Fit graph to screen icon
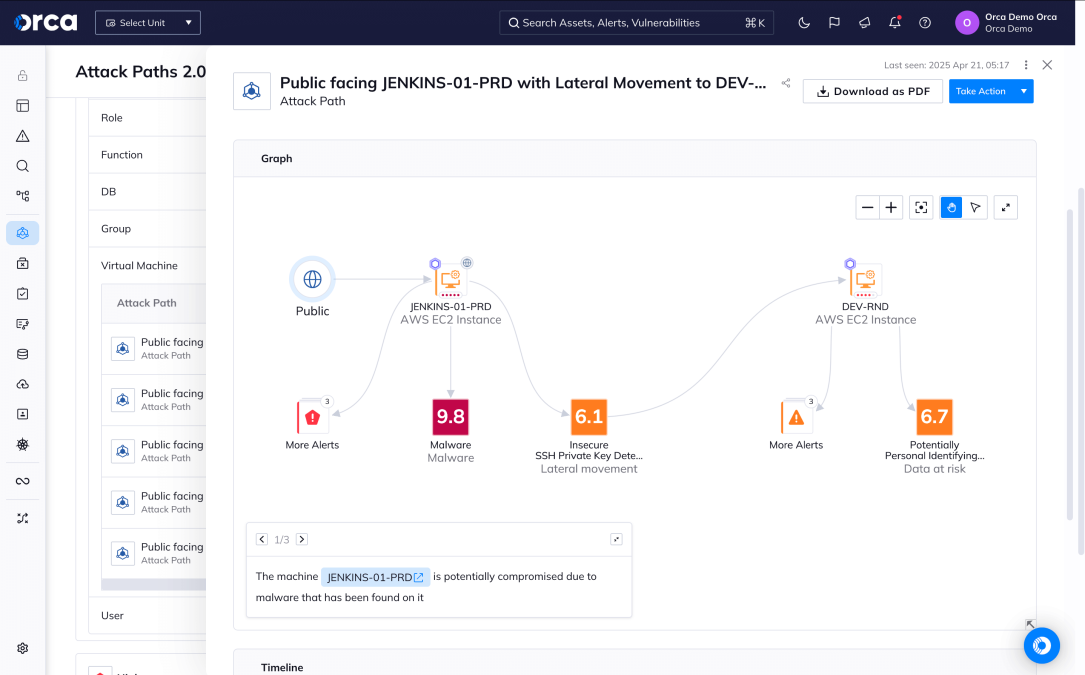Image resolution: width=1085 pixels, height=675 pixels. coord(921,208)
